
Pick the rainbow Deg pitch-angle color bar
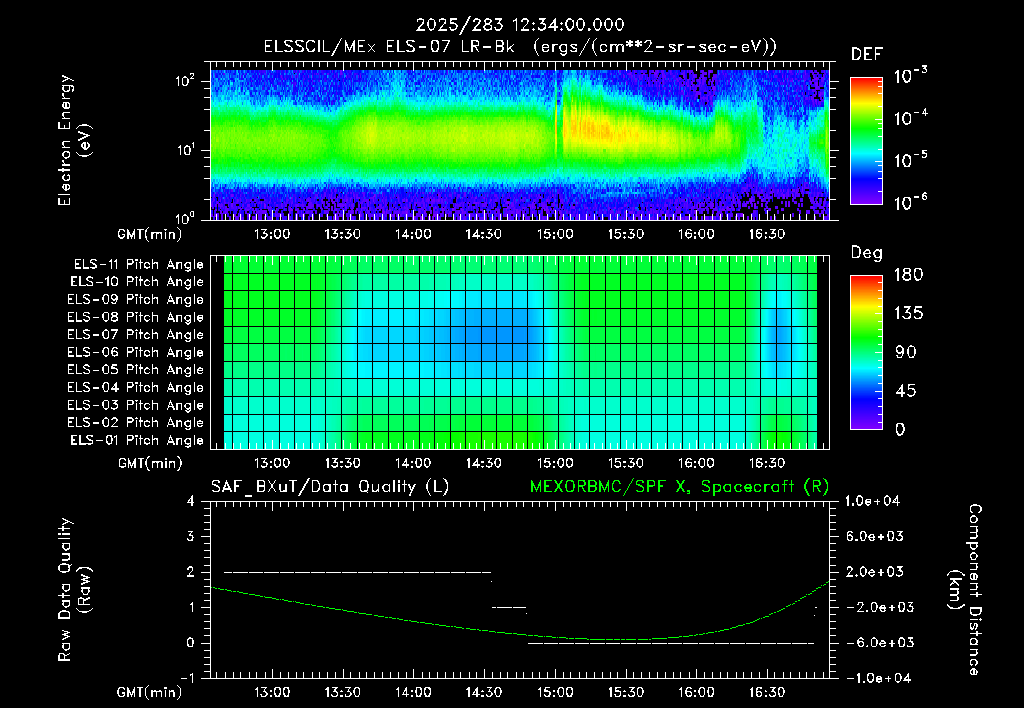pos(866,352)
